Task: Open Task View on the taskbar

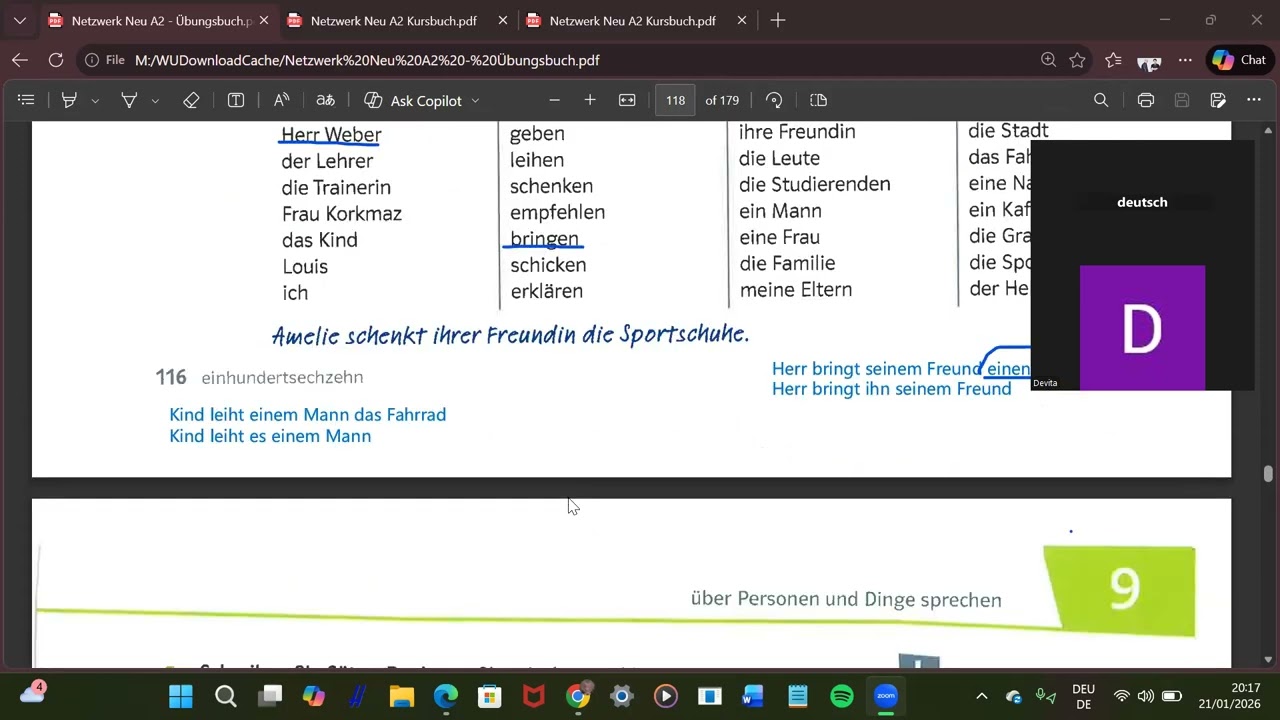Action: coord(270,696)
